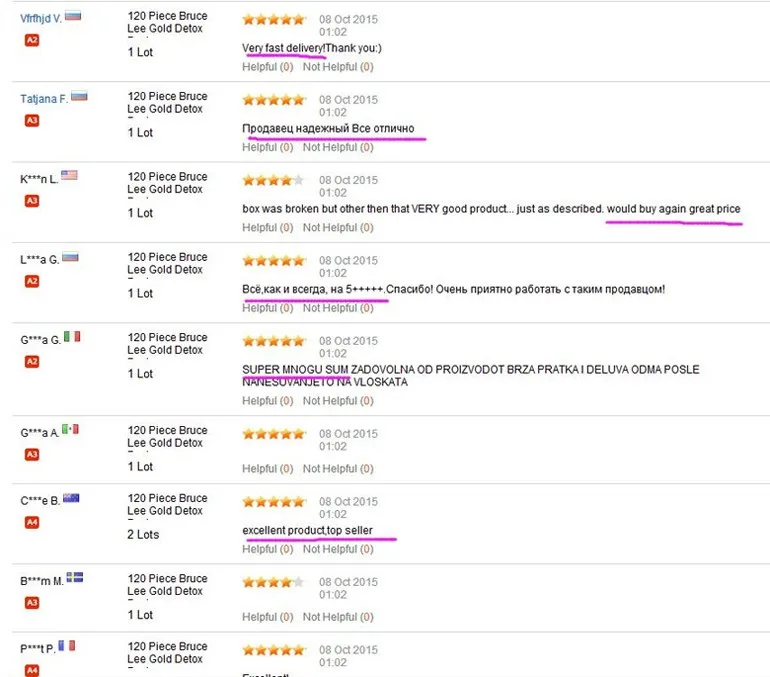Screen dimensions: 770x677
Task: Mark 'box was broken' review as Helpful
Action: [x=268, y=228]
